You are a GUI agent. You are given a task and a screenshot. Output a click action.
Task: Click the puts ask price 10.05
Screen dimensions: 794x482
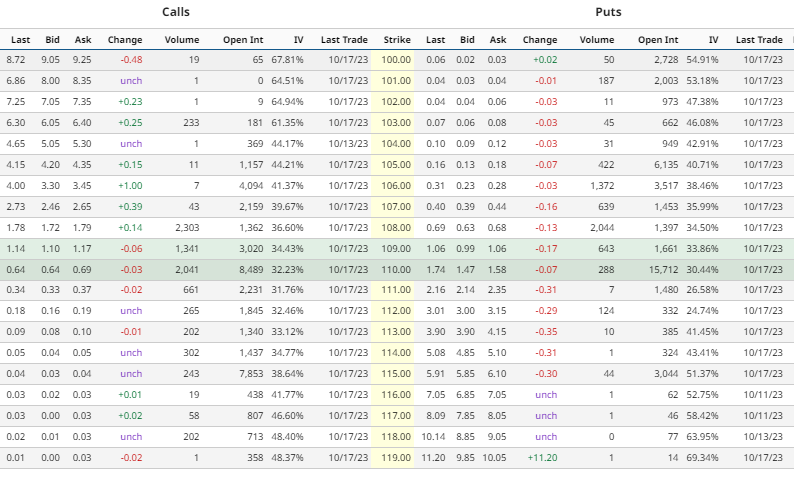click(x=494, y=458)
